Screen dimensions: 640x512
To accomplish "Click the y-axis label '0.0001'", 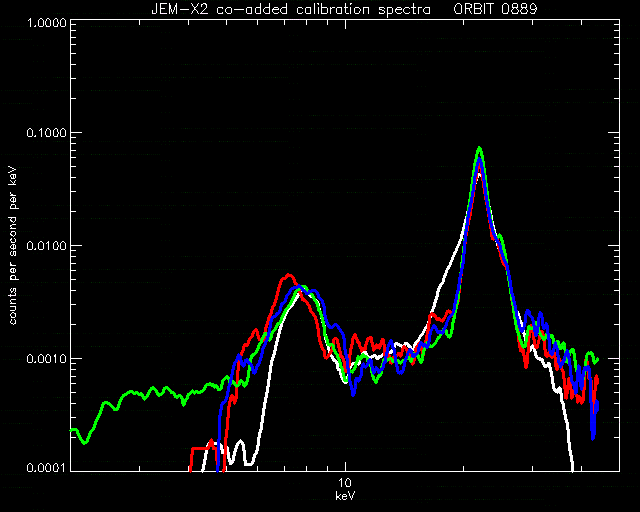I will pyautogui.click(x=46, y=467).
